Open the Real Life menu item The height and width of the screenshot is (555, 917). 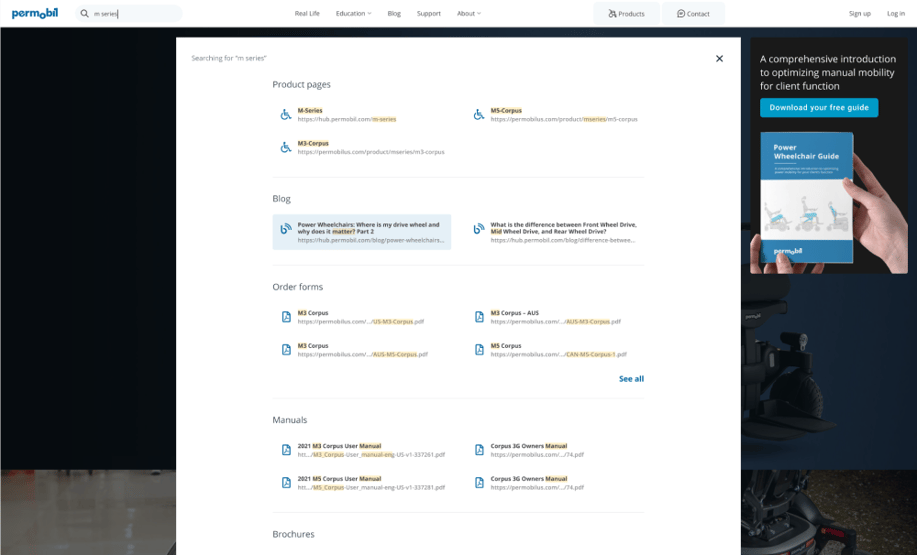click(308, 14)
